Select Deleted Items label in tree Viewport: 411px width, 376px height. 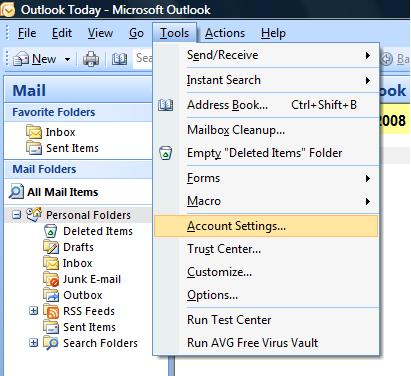tap(98, 231)
